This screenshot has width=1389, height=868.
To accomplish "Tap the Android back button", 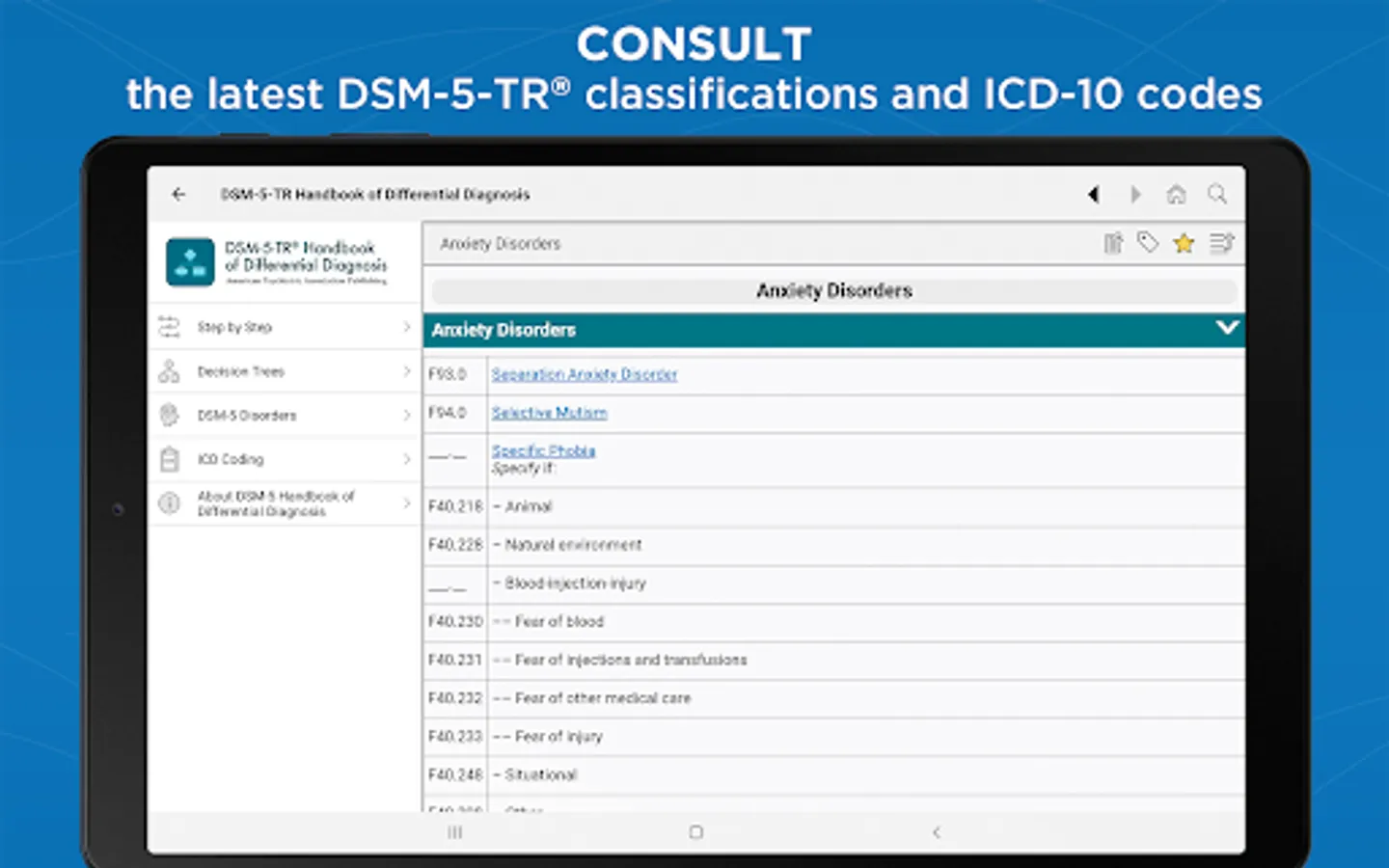I will click(936, 832).
